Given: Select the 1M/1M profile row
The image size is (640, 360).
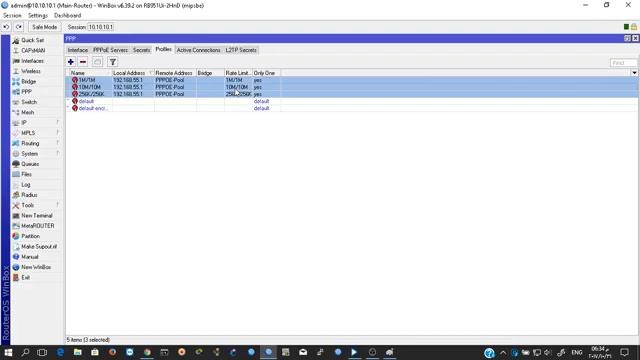Looking at the screenshot, I should (352, 80).
